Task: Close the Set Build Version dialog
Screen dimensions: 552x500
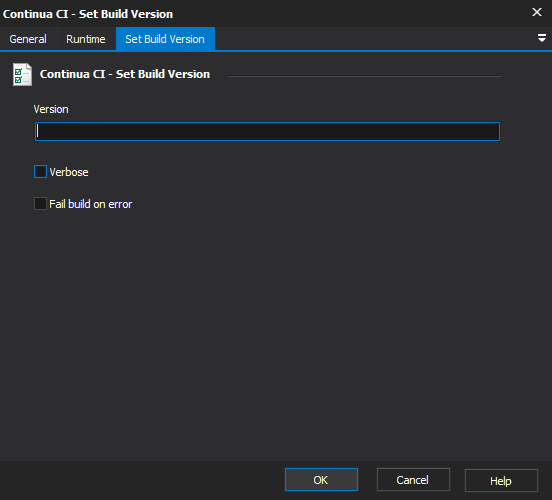Action: click(x=537, y=12)
